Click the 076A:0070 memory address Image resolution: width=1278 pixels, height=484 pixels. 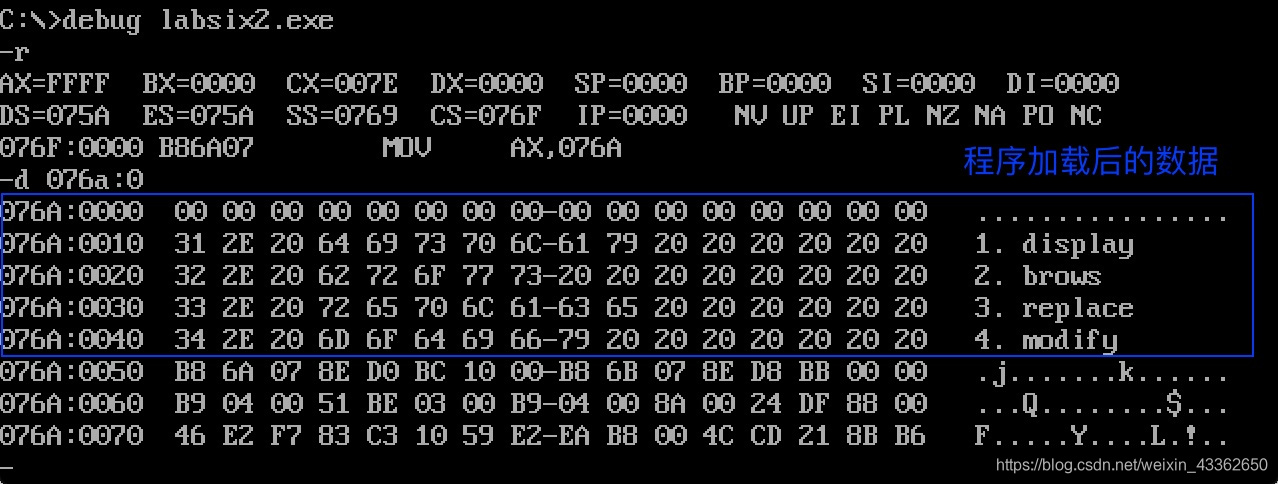coord(72,436)
